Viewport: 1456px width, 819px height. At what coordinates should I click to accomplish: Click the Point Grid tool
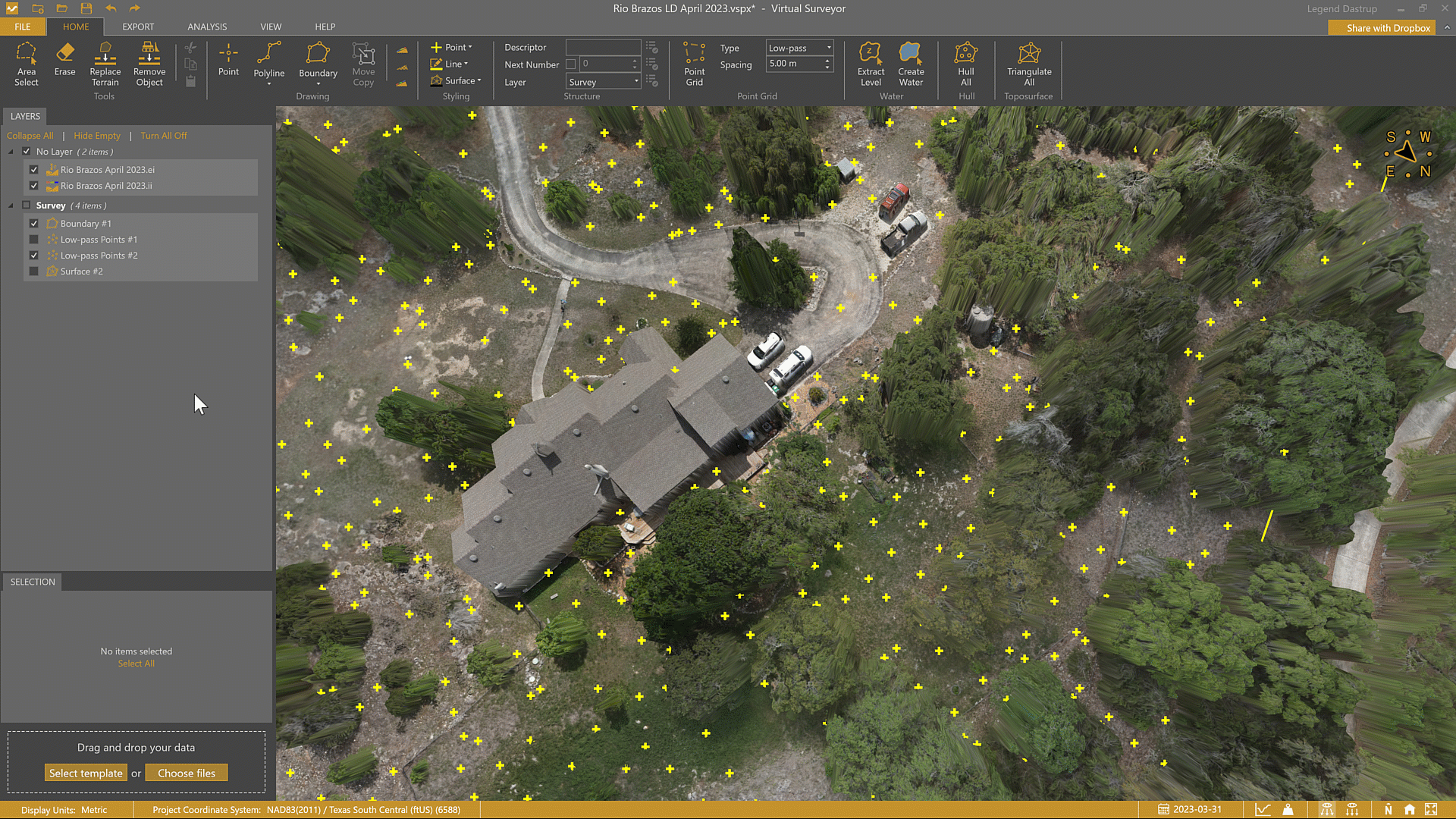tap(694, 64)
